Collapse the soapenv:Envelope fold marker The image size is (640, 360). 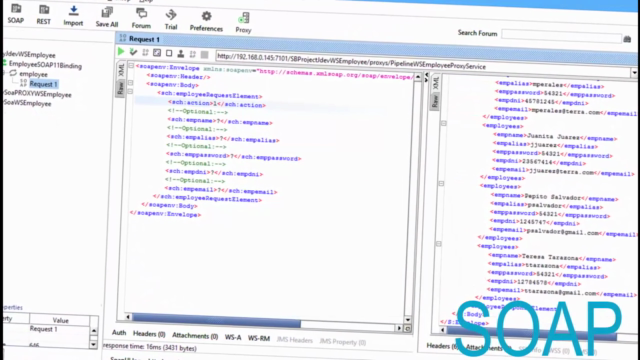coord(131,65)
